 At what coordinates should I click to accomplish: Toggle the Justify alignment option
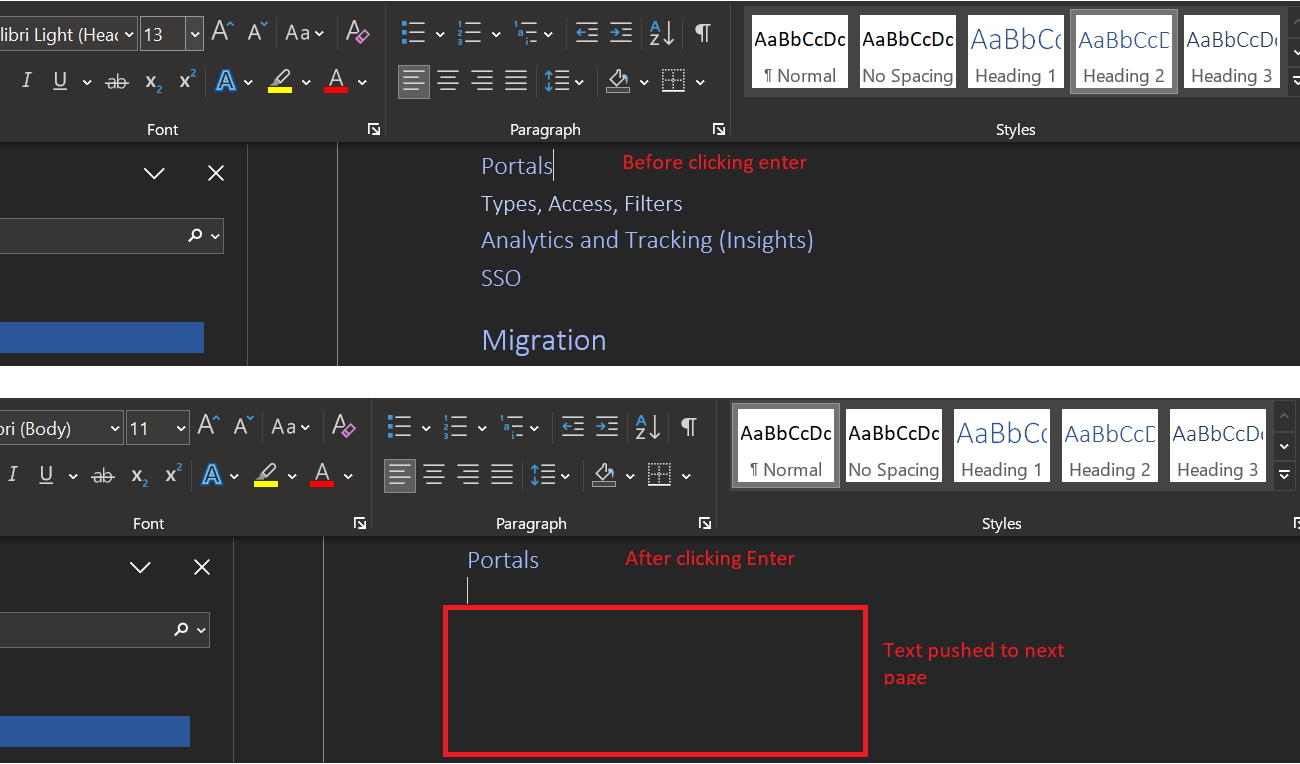click(516, 81)
